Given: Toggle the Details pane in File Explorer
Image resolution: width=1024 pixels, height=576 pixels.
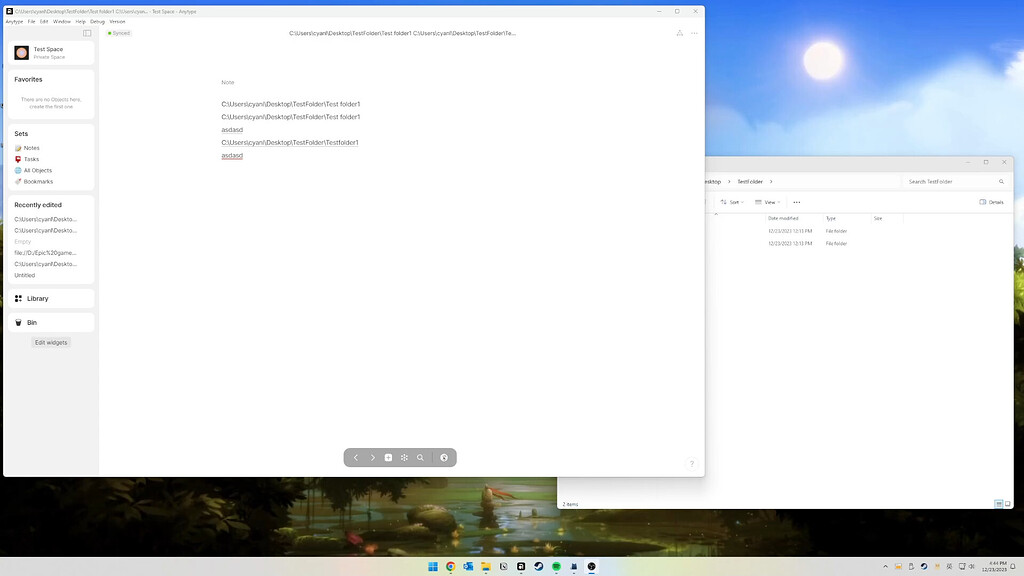Looking at the screenshot, I should [993, 201].
